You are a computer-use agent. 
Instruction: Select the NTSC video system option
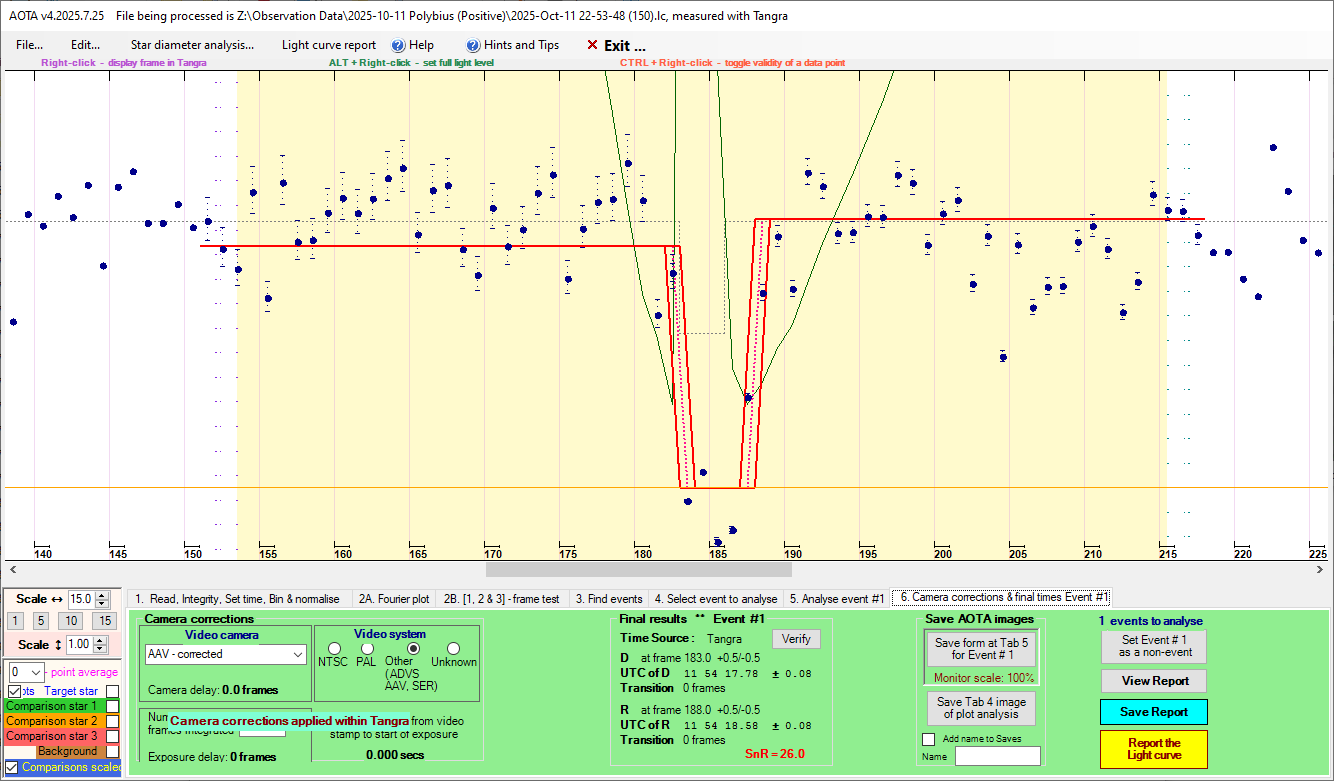334,648
